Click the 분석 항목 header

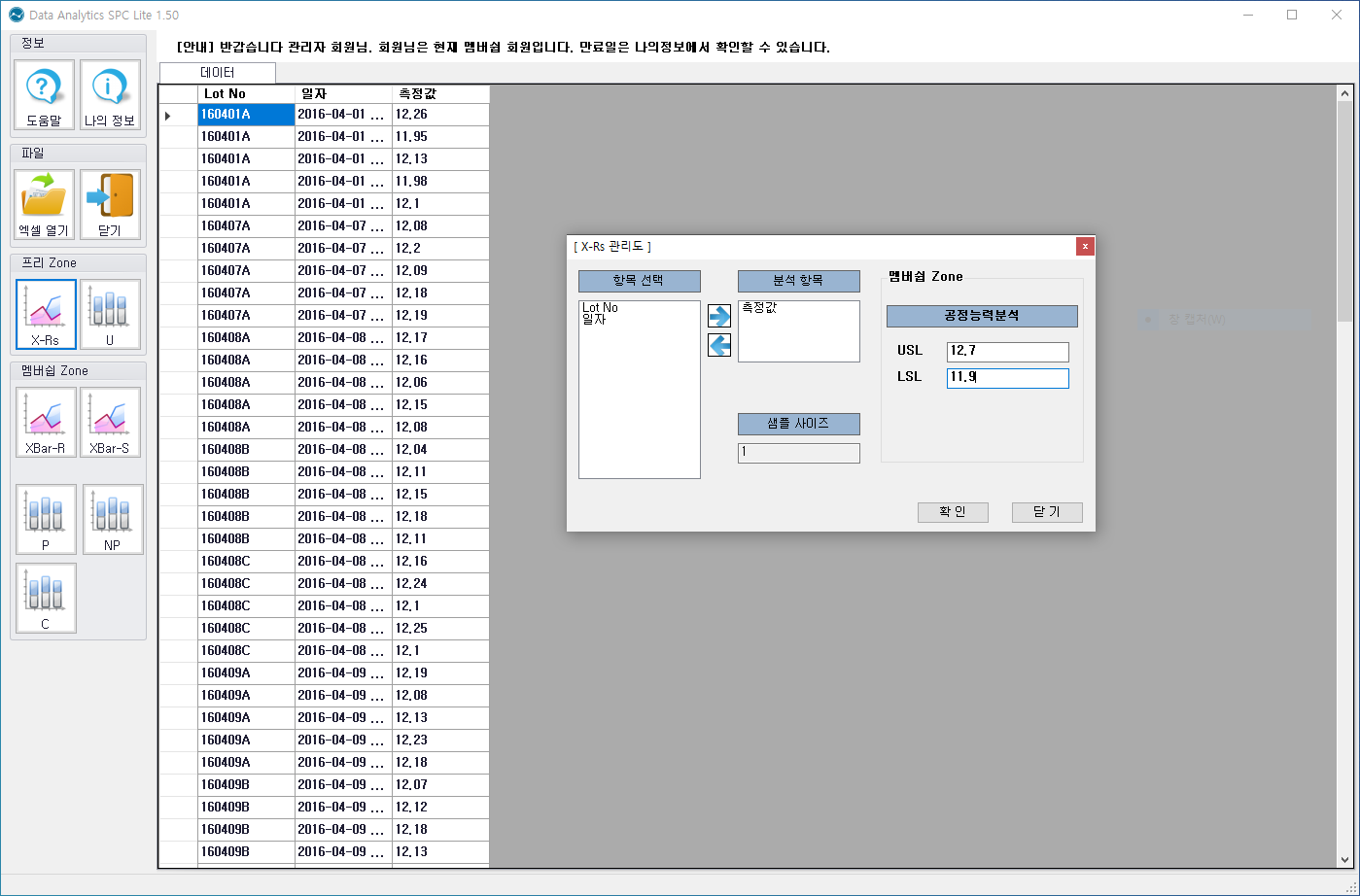799,281
